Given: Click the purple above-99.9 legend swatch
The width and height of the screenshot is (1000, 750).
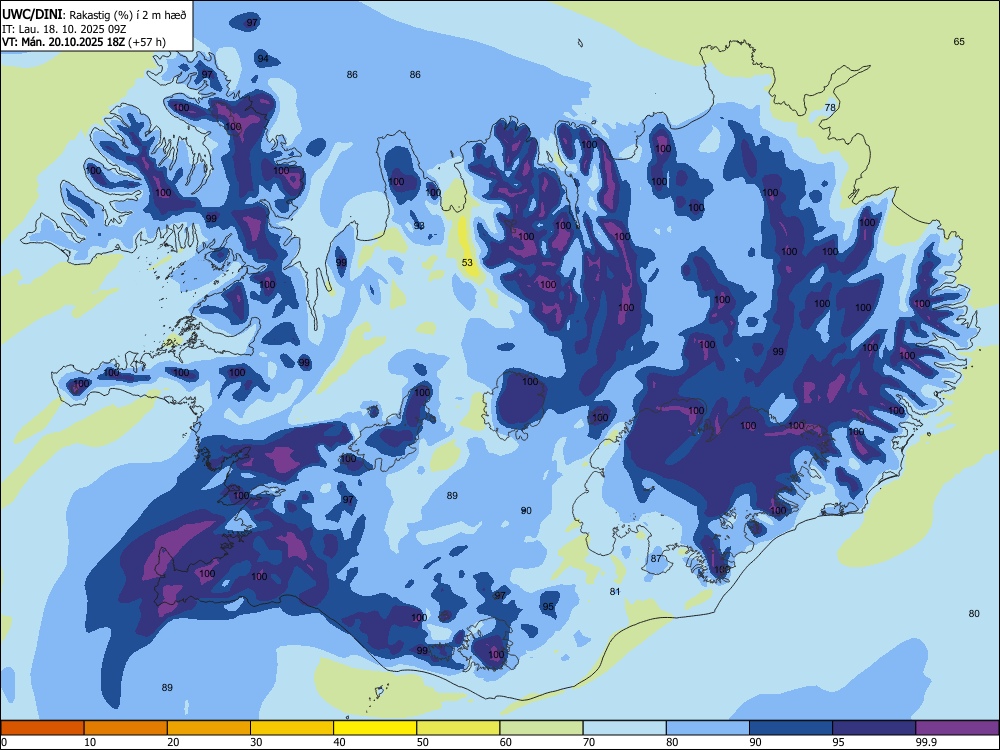Looking at the screenshot, I should (957, 728).
